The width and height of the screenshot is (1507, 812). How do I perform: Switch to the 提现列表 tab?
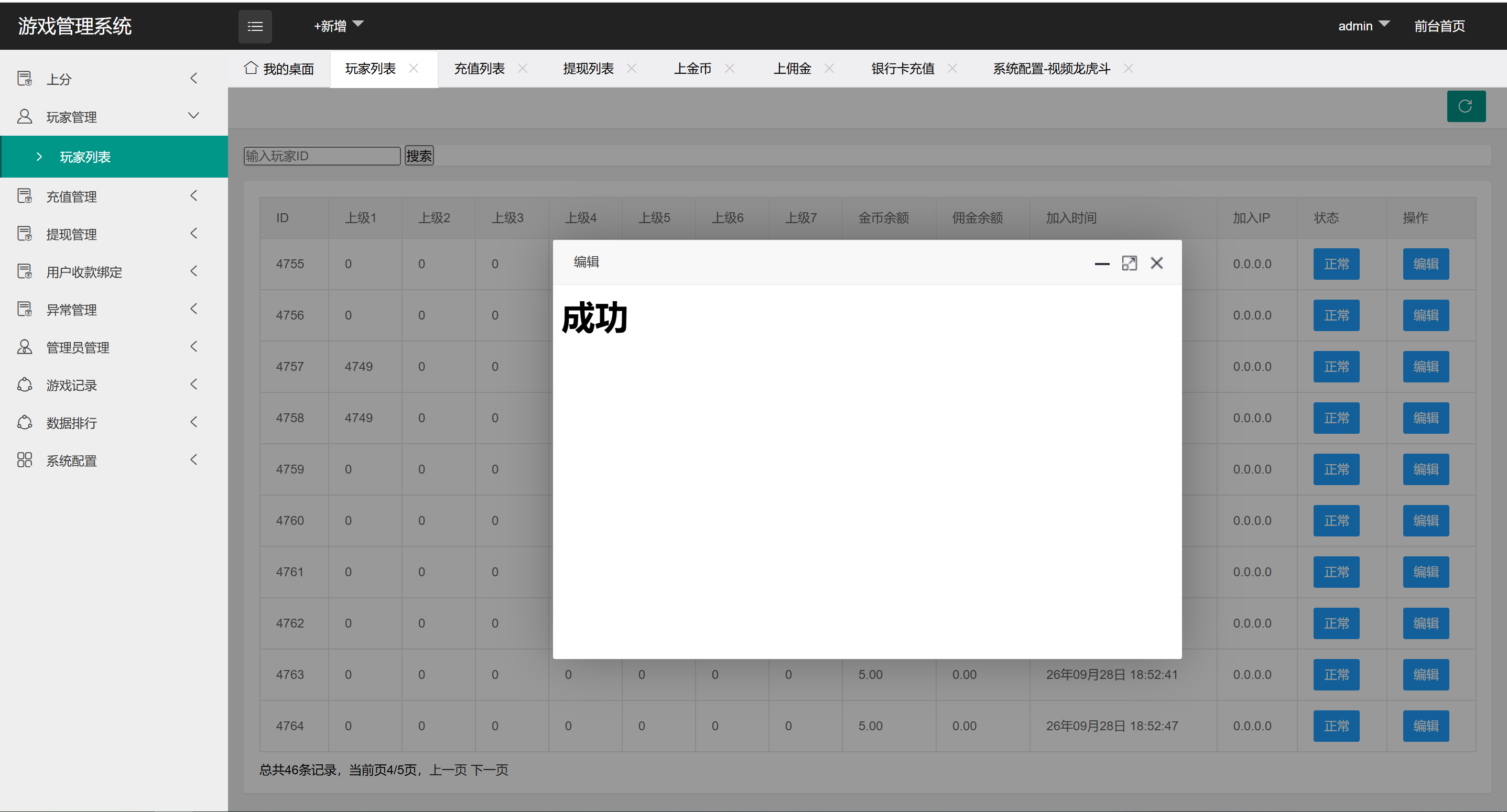point(589,69)
